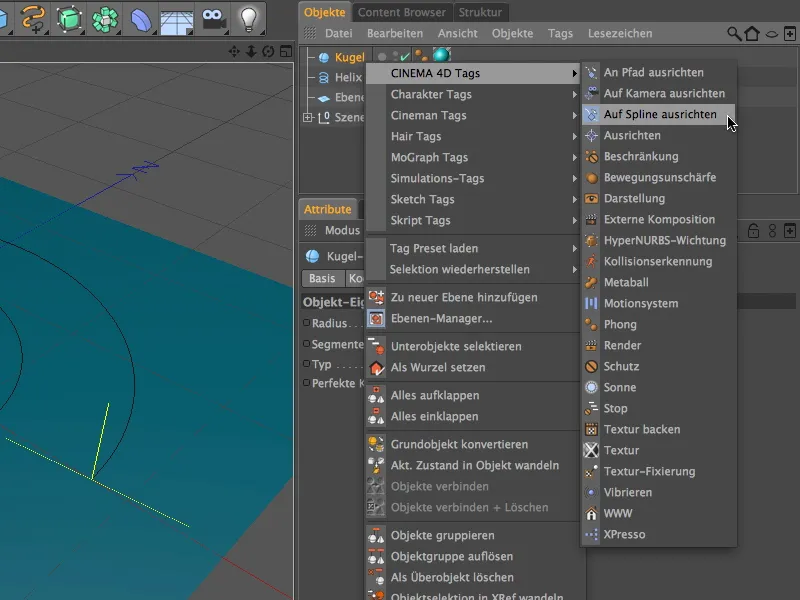Toggle Kugel green enable checkmark
The image size is (800, 600).
405,57
